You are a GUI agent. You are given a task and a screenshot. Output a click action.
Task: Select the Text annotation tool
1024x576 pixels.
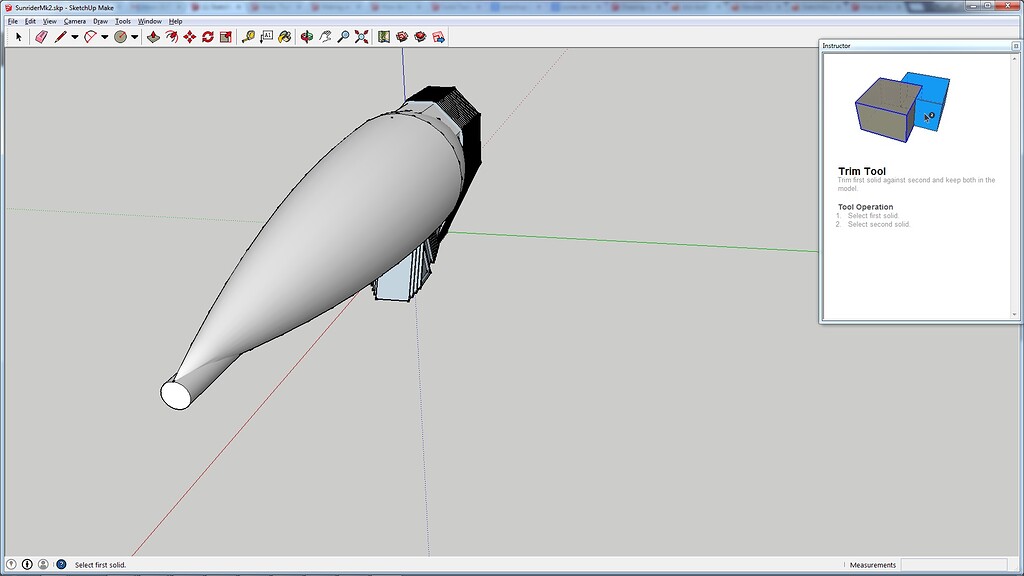pyautogui.click(x=267, y=37)
